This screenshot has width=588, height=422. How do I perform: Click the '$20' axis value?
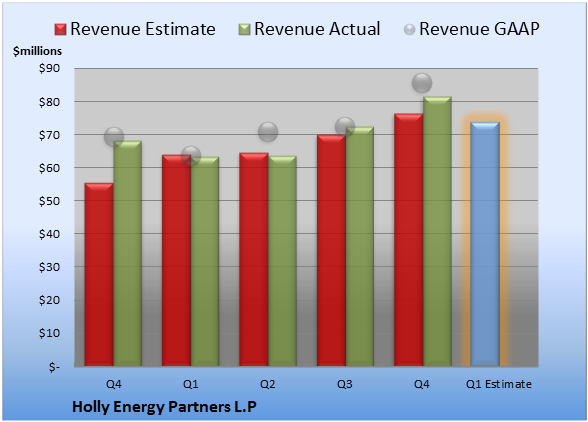point(50,300)
